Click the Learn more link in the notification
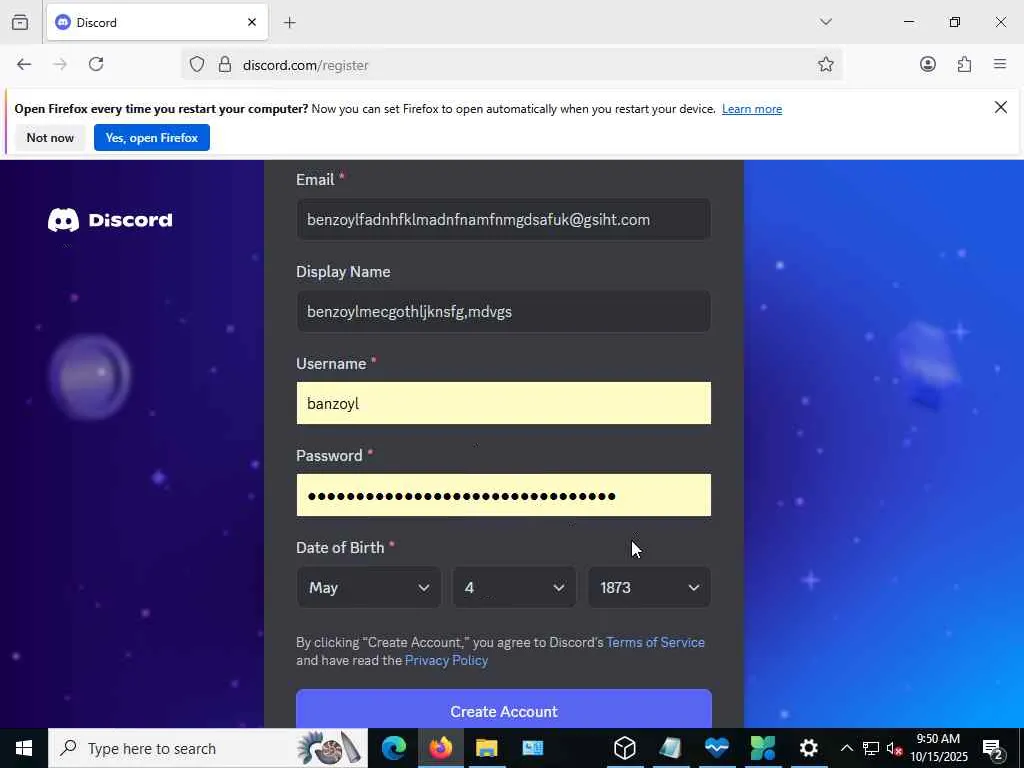The image size is (1024, 768). pos(752,109)
